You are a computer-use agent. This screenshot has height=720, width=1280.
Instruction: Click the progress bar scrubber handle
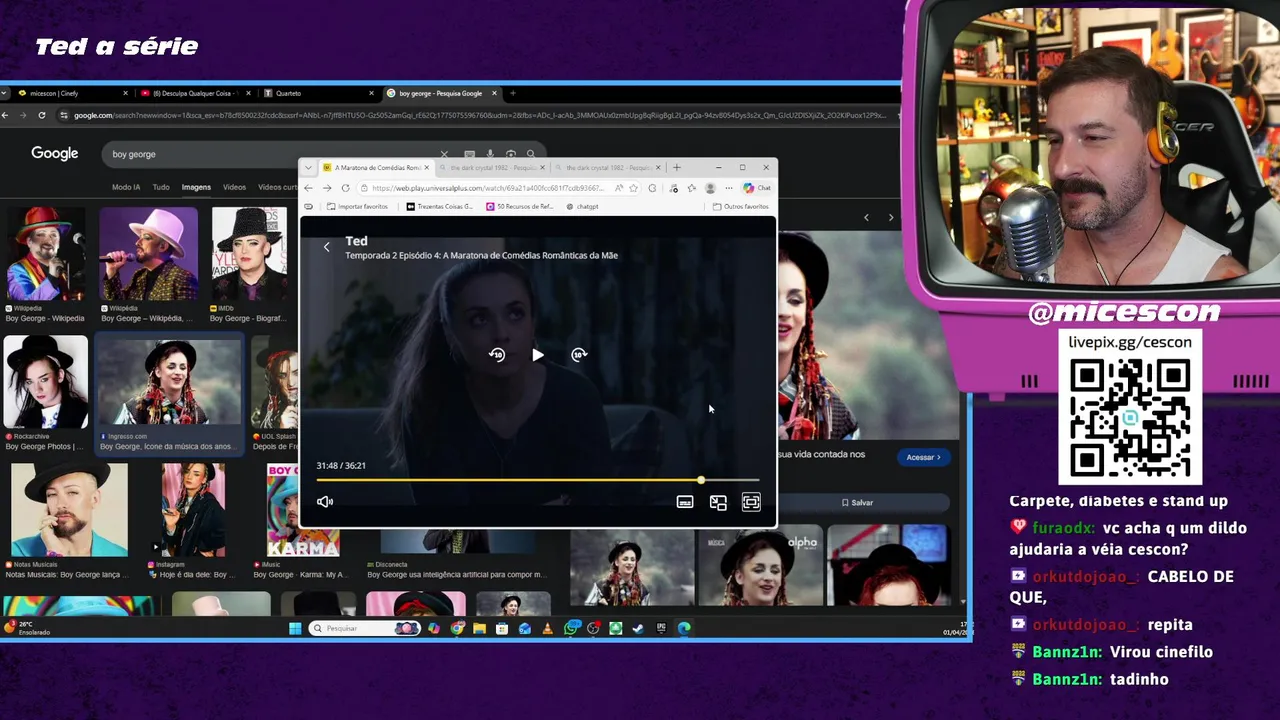pyautogui.click(x=701, y=480)
